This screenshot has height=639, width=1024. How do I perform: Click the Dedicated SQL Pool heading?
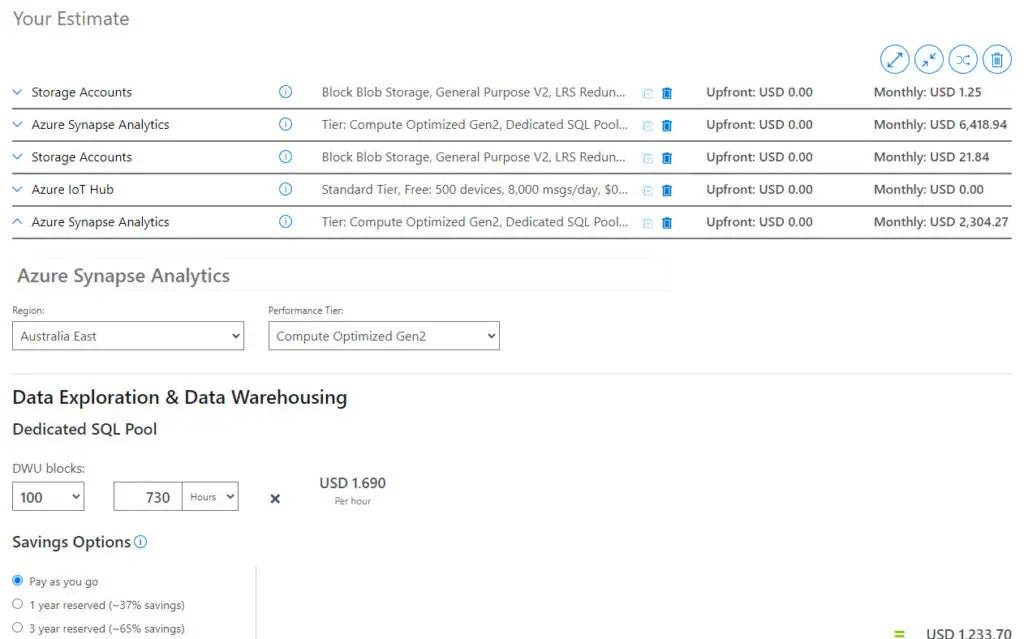pos(85,429)
